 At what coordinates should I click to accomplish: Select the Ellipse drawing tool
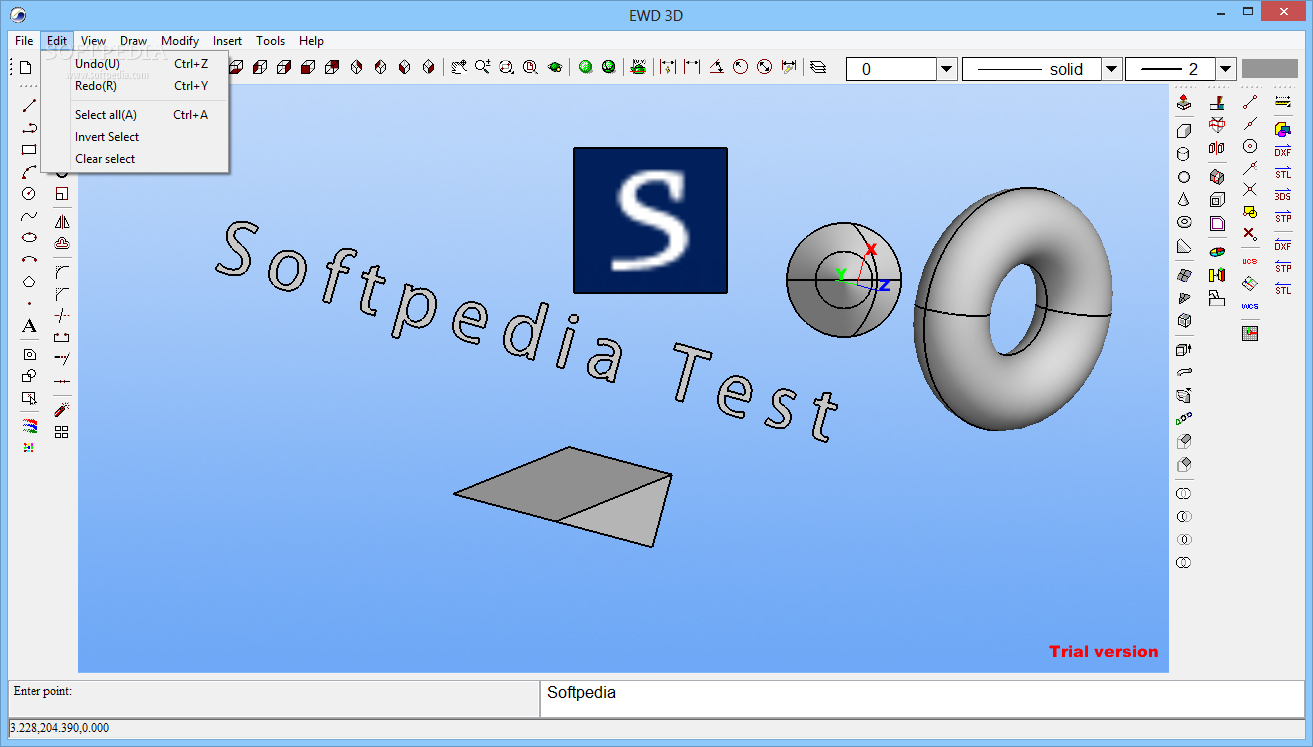coord(29,238)
